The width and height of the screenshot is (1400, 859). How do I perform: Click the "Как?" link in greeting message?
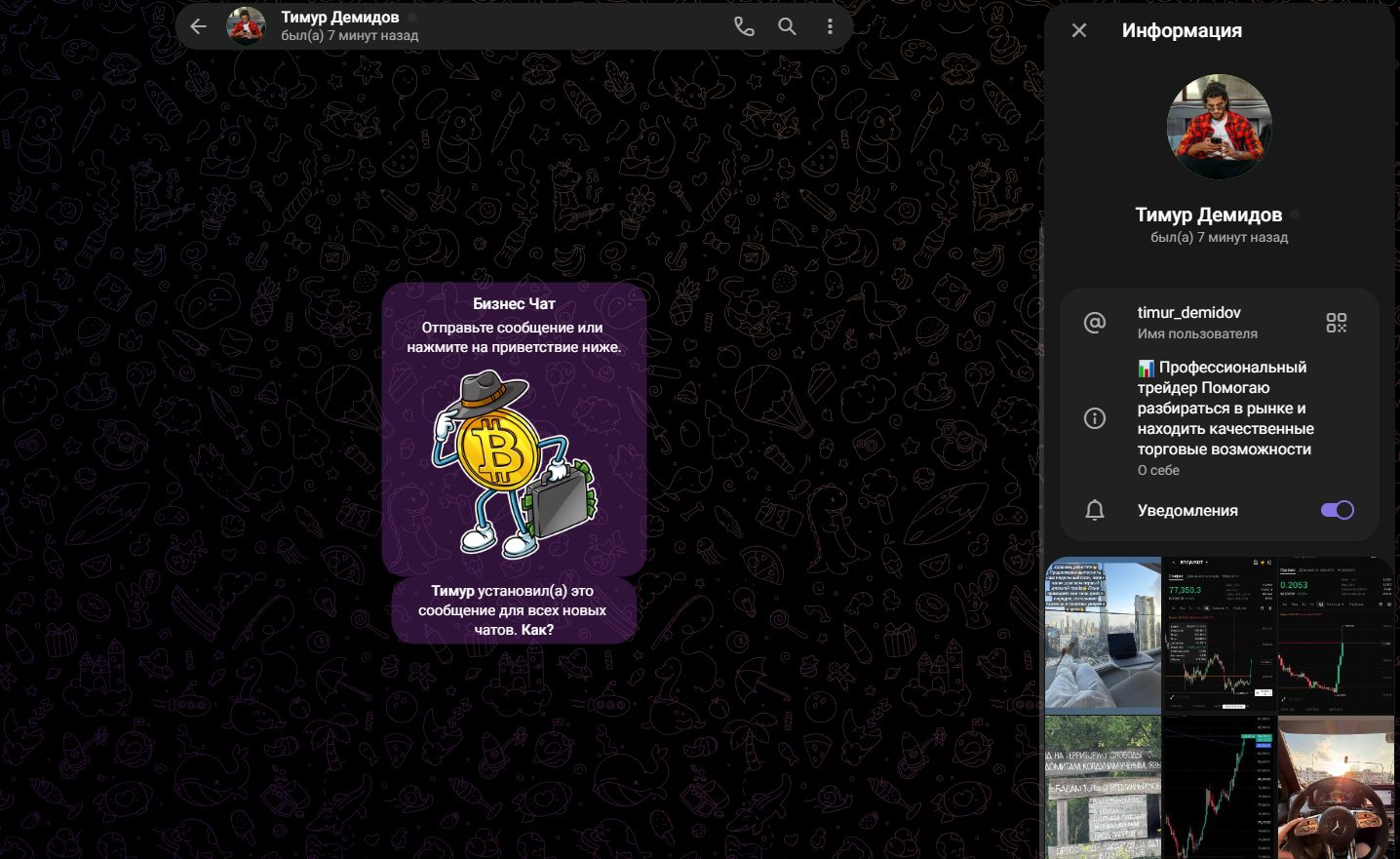coord(537,630)
